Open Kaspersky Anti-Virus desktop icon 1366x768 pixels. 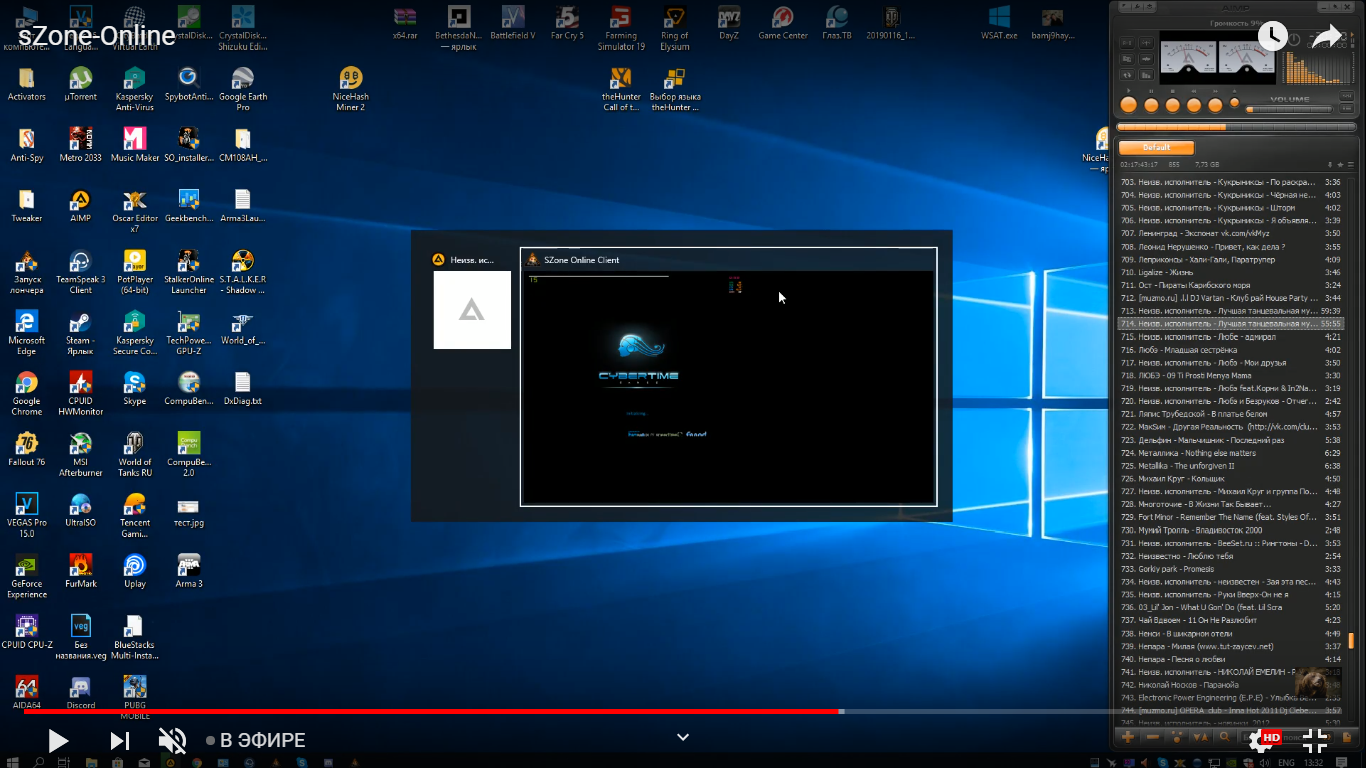[134, 89]
